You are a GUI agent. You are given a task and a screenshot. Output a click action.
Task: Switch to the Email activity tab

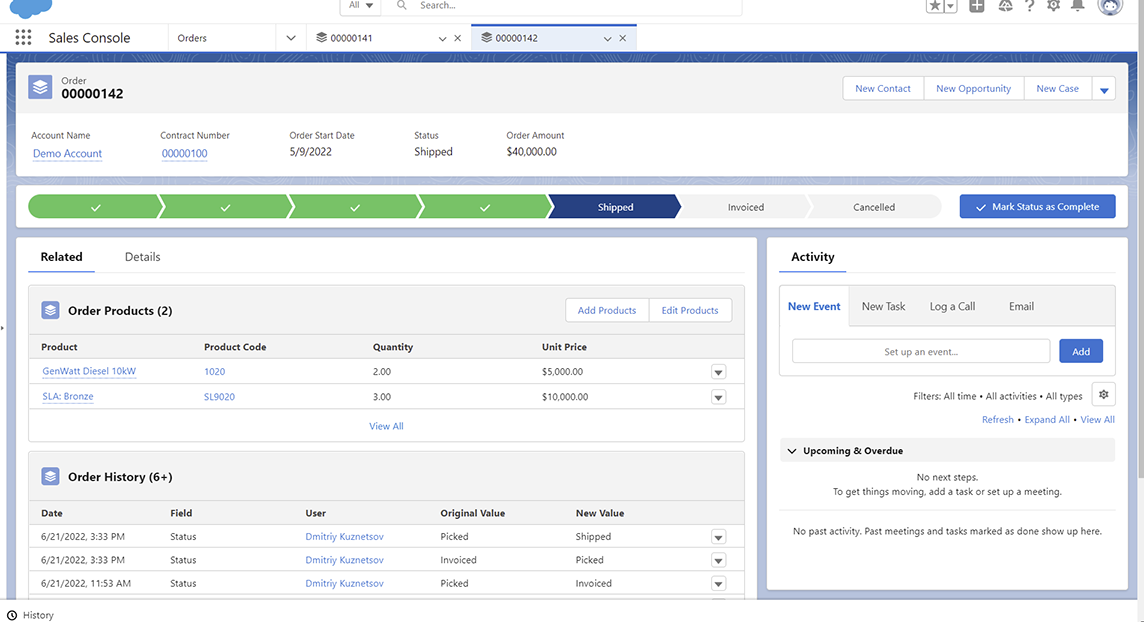(x=1021, y=306)
